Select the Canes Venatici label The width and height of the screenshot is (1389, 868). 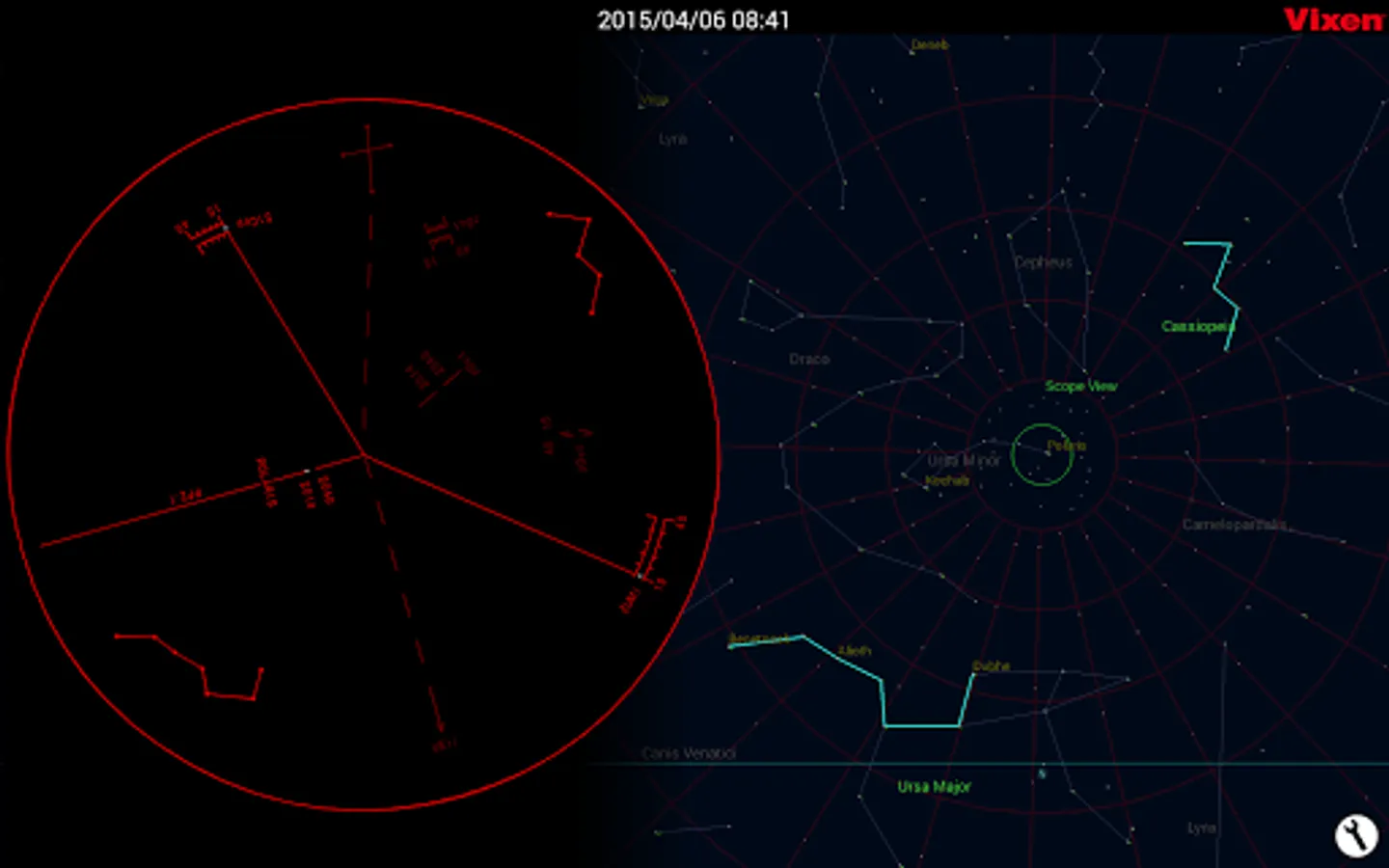click(x=689, y=753)
